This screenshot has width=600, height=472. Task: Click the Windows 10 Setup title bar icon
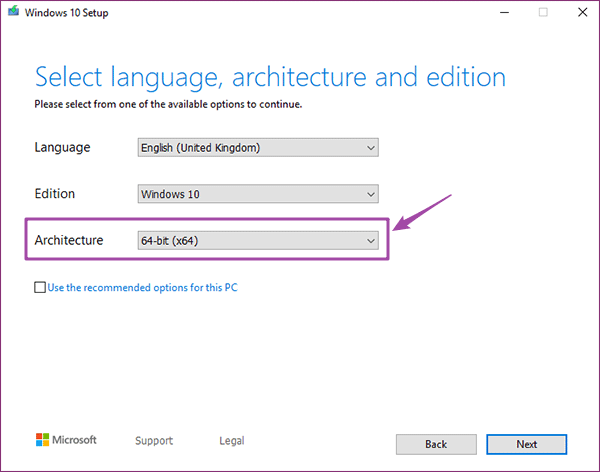(14, 11)
